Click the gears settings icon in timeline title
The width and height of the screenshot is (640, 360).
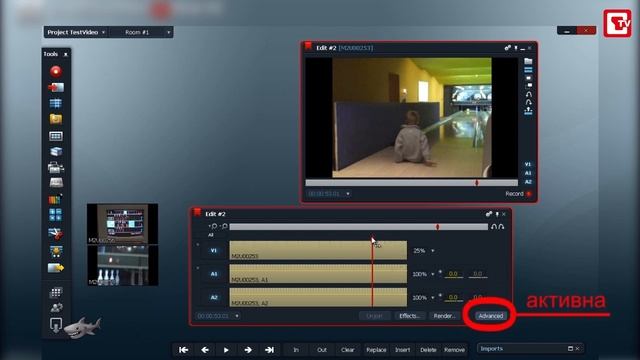[489, 214]
